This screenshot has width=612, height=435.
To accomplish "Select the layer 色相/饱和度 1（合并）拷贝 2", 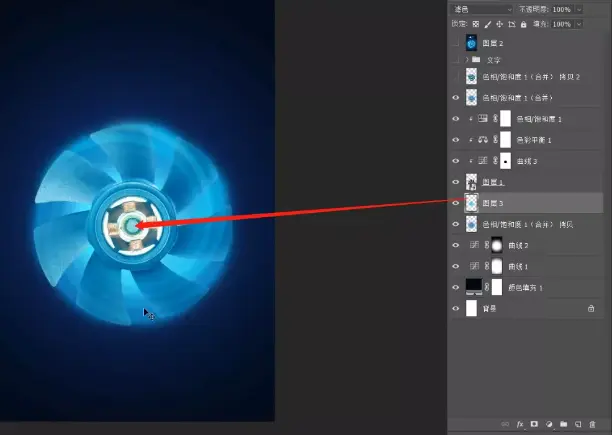I will [531, 77].
